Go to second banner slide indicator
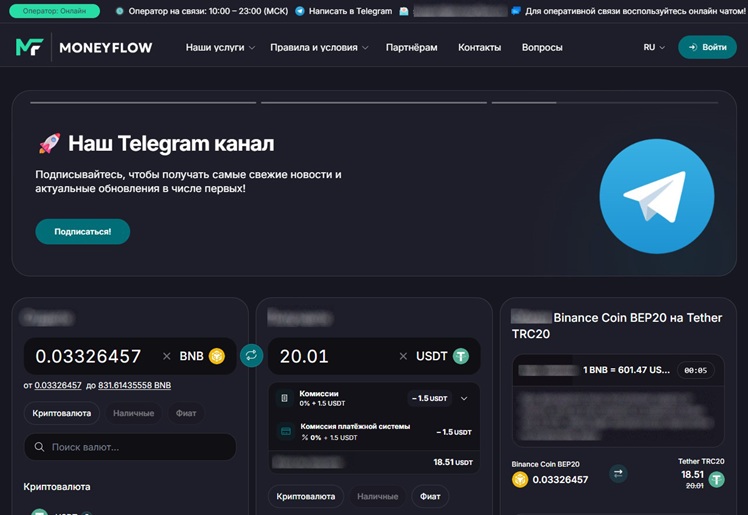This screenshot has height=515, width=748. click(374, 103)
